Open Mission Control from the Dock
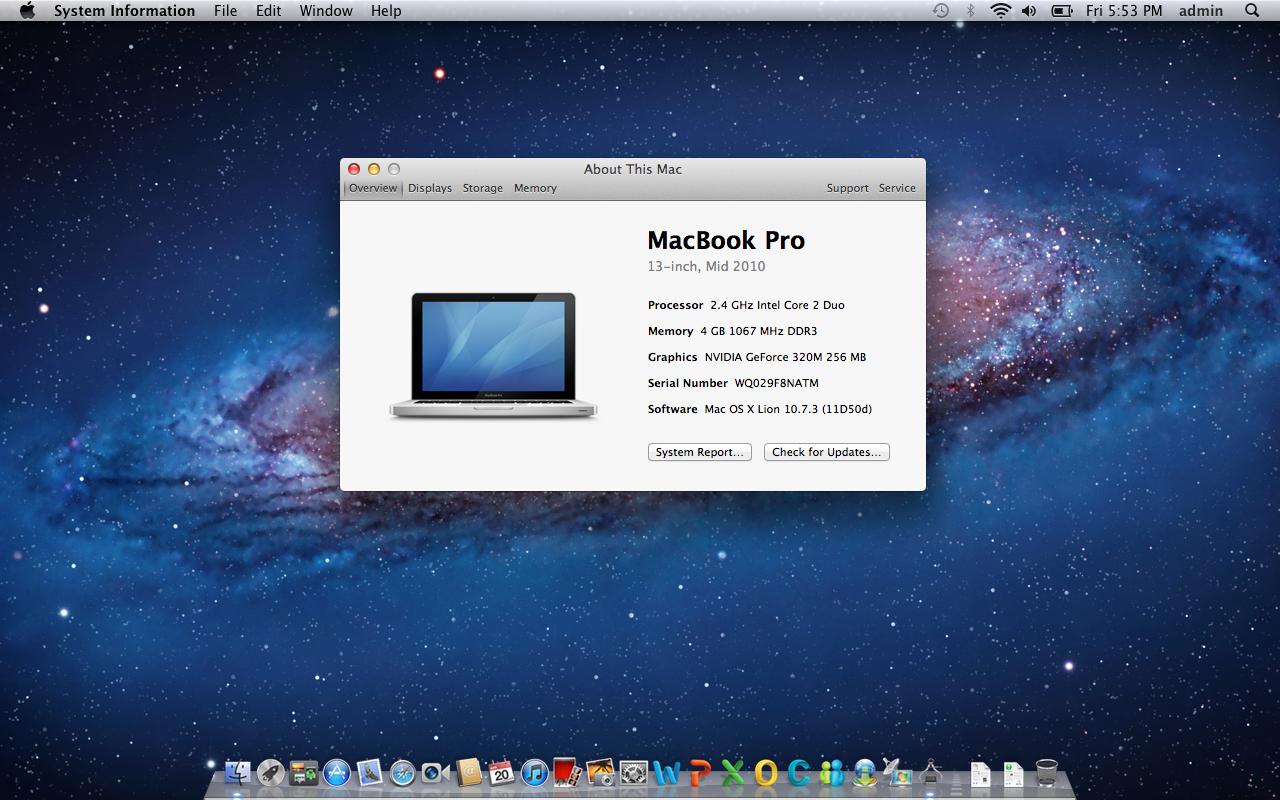 [x=304, y=773]
